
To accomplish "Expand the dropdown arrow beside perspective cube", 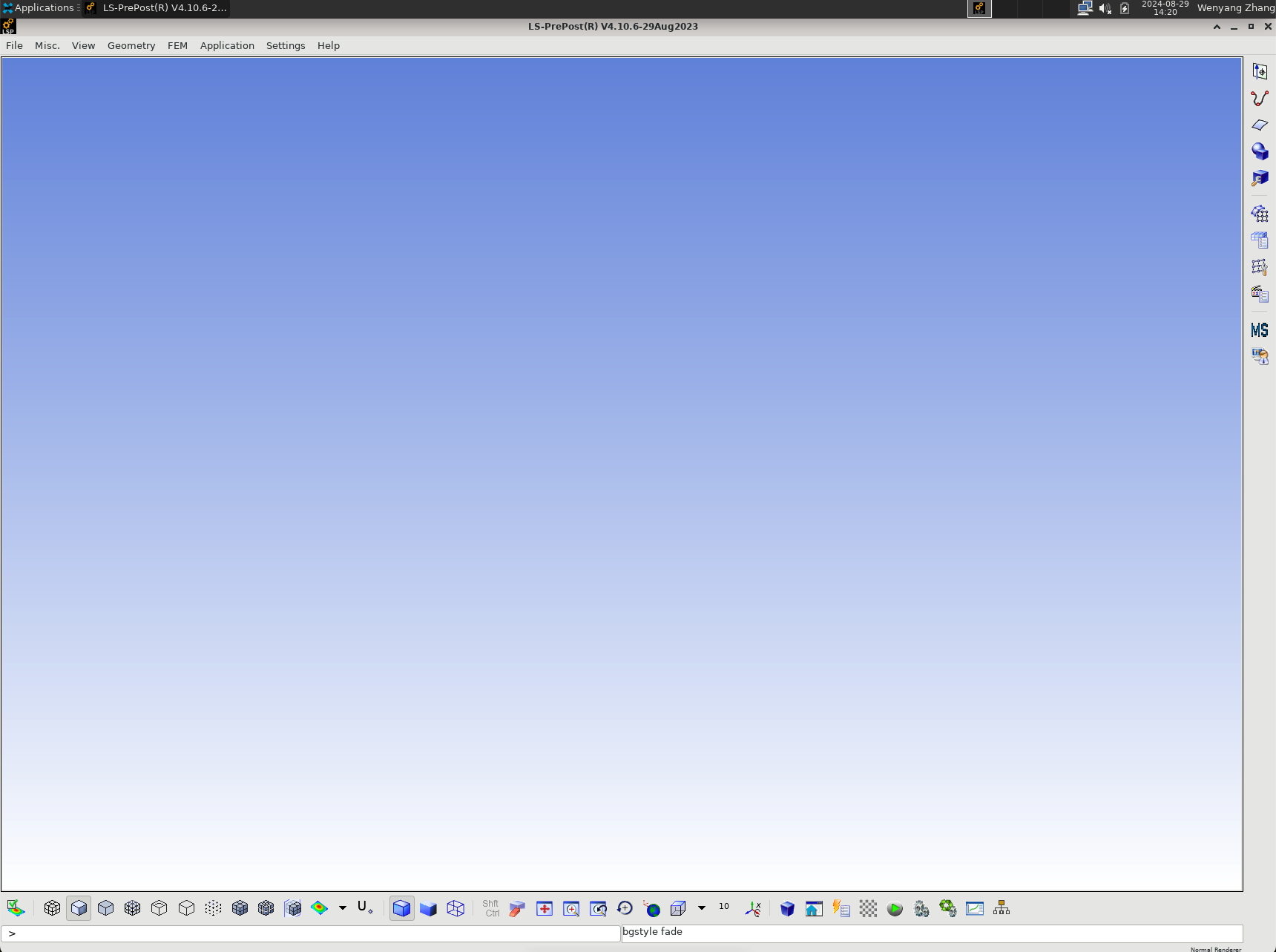I will tap(701, 907).
